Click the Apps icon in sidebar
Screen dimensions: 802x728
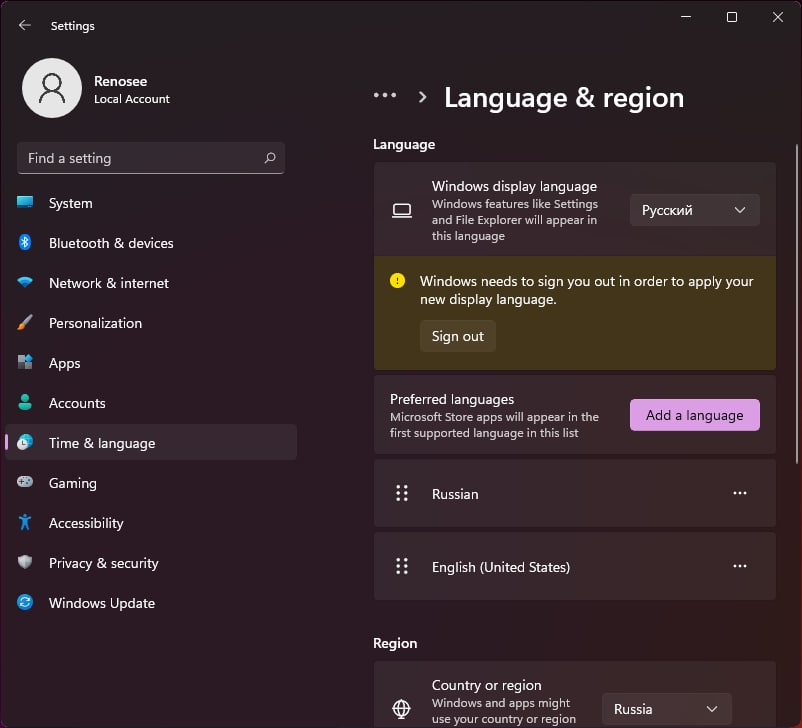(25, 362)
